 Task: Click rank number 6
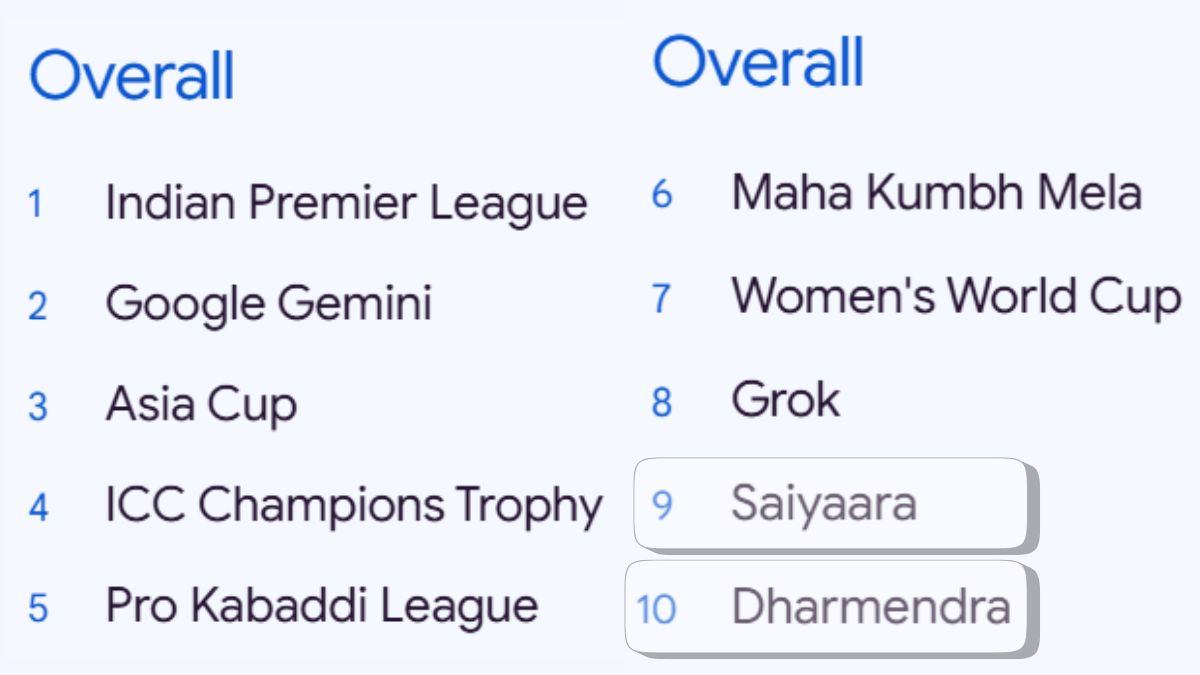[x=662, y=194]
